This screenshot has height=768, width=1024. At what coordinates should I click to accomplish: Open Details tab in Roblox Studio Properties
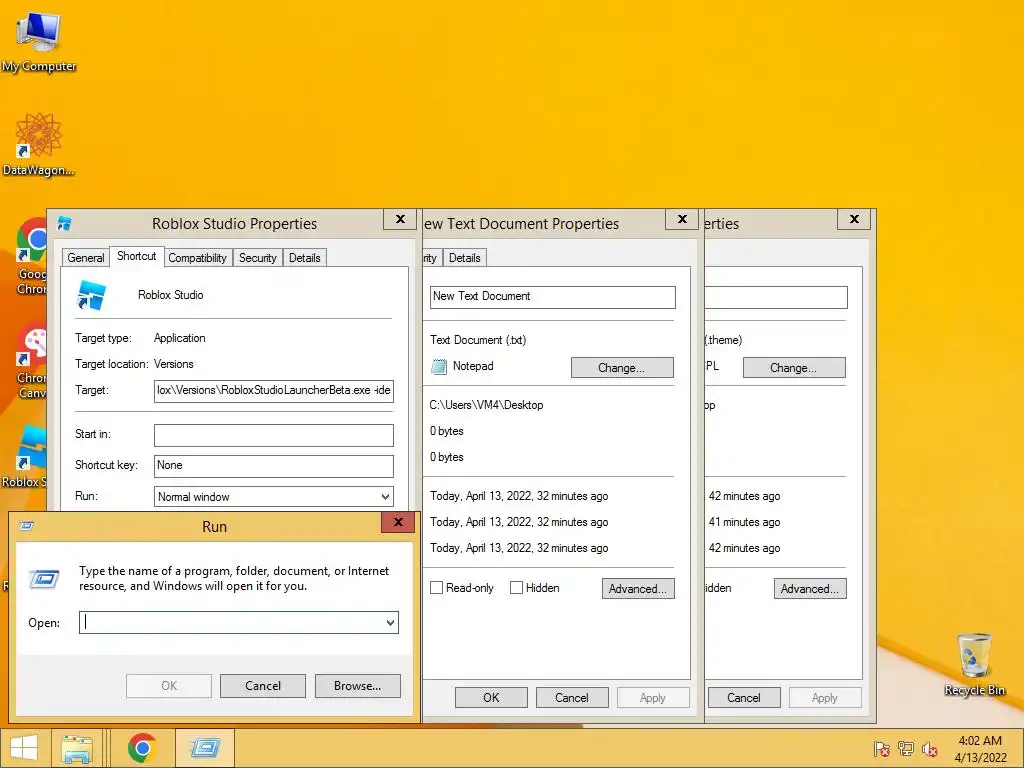[304, 258]
